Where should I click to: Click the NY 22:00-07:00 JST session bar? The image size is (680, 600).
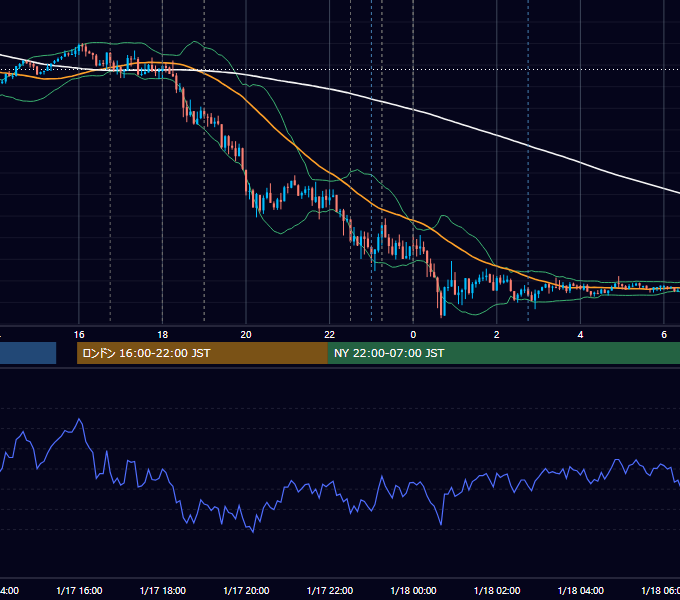click(503, 353)
